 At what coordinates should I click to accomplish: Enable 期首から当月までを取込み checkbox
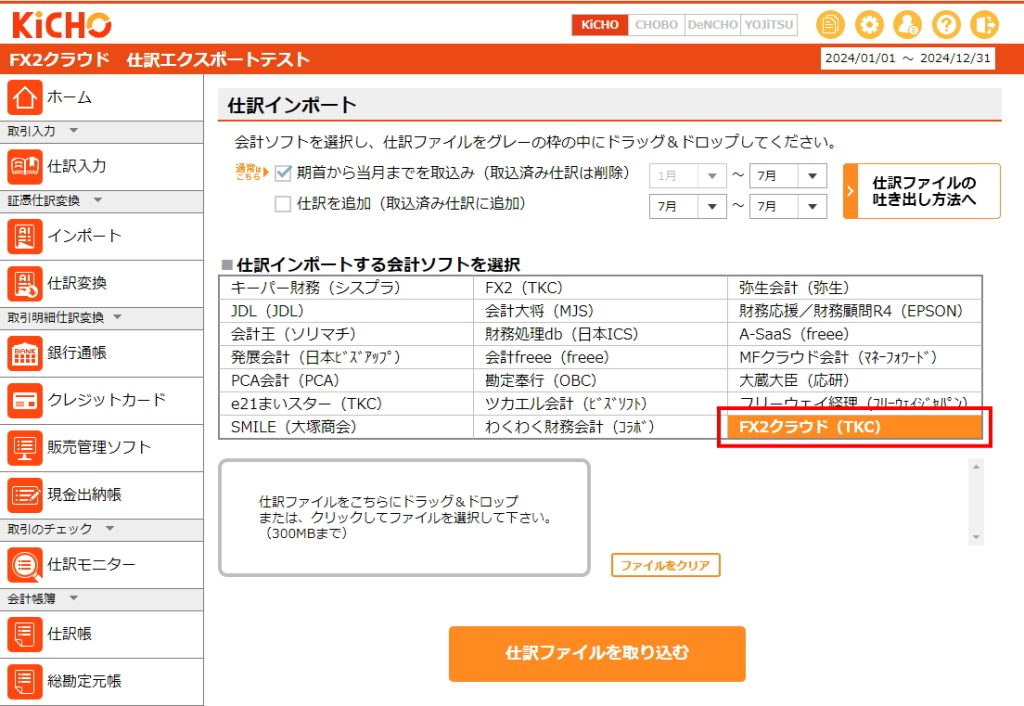pos(283,173)
